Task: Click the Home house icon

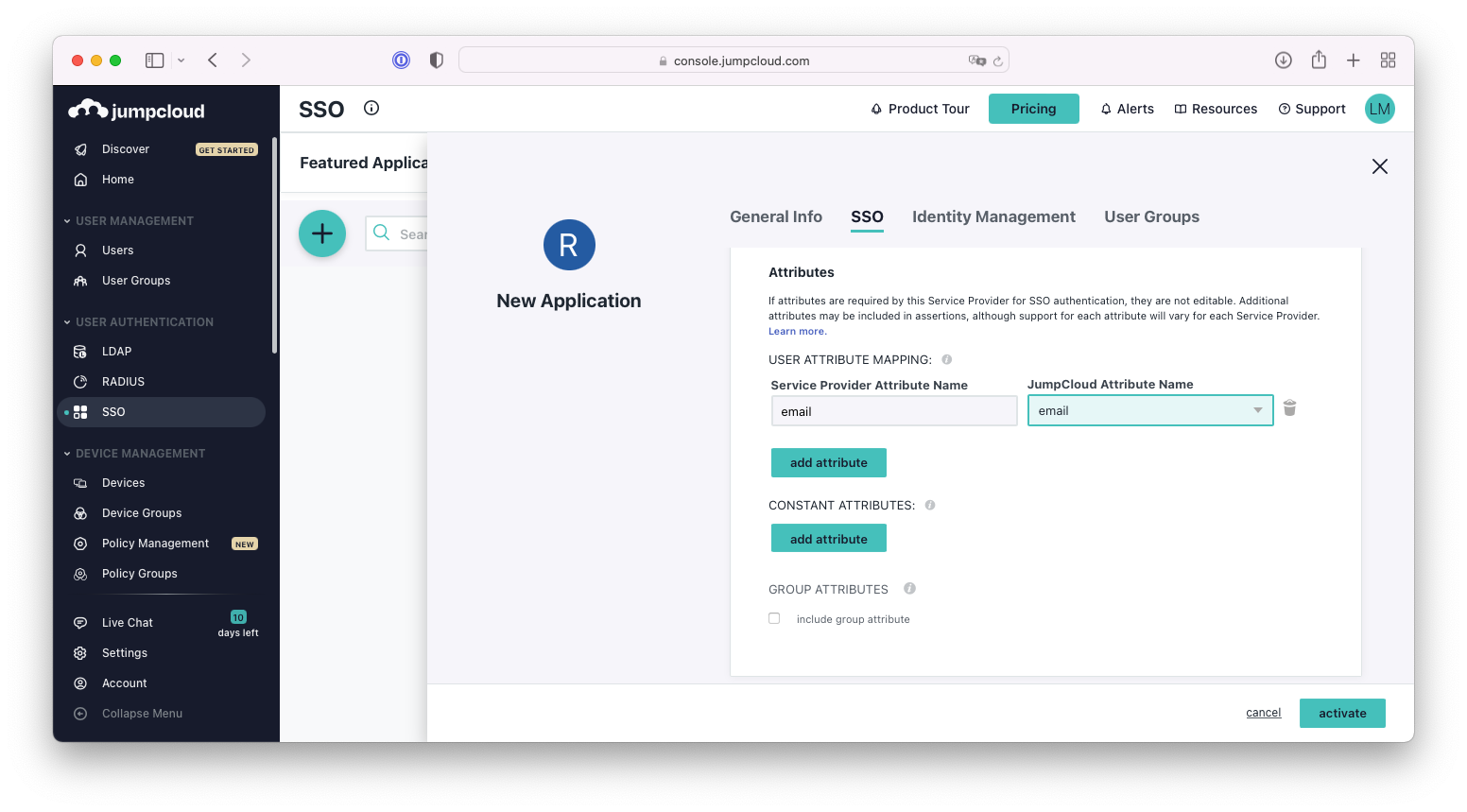Action: click(x=80, y=180)
